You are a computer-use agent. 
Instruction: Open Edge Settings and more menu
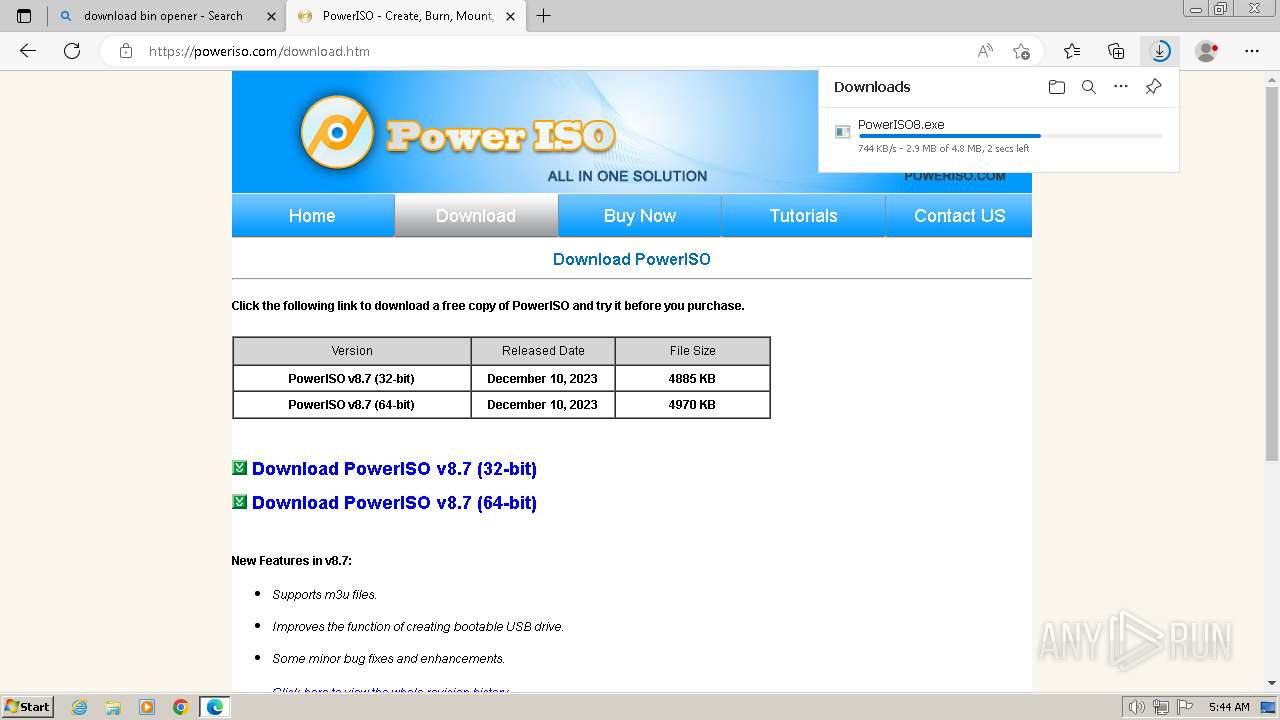point(1252,51)
